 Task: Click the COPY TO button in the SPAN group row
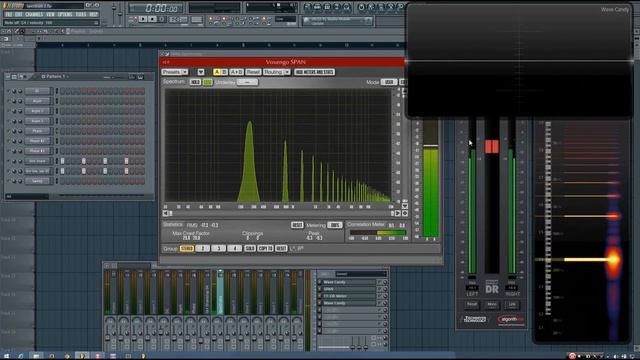tap(265, 248)
